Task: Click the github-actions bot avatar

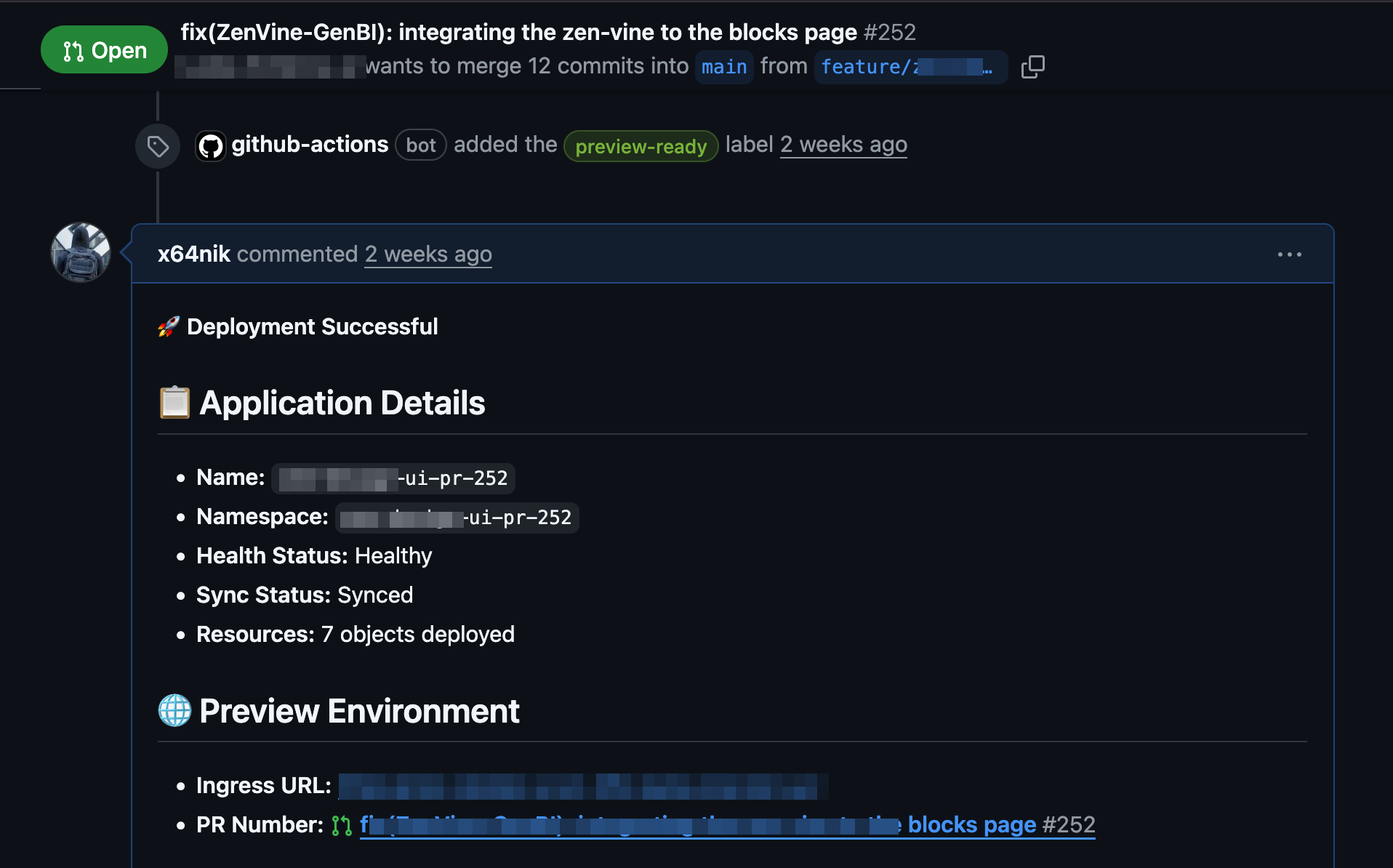Action: click(x=210, y=145)
